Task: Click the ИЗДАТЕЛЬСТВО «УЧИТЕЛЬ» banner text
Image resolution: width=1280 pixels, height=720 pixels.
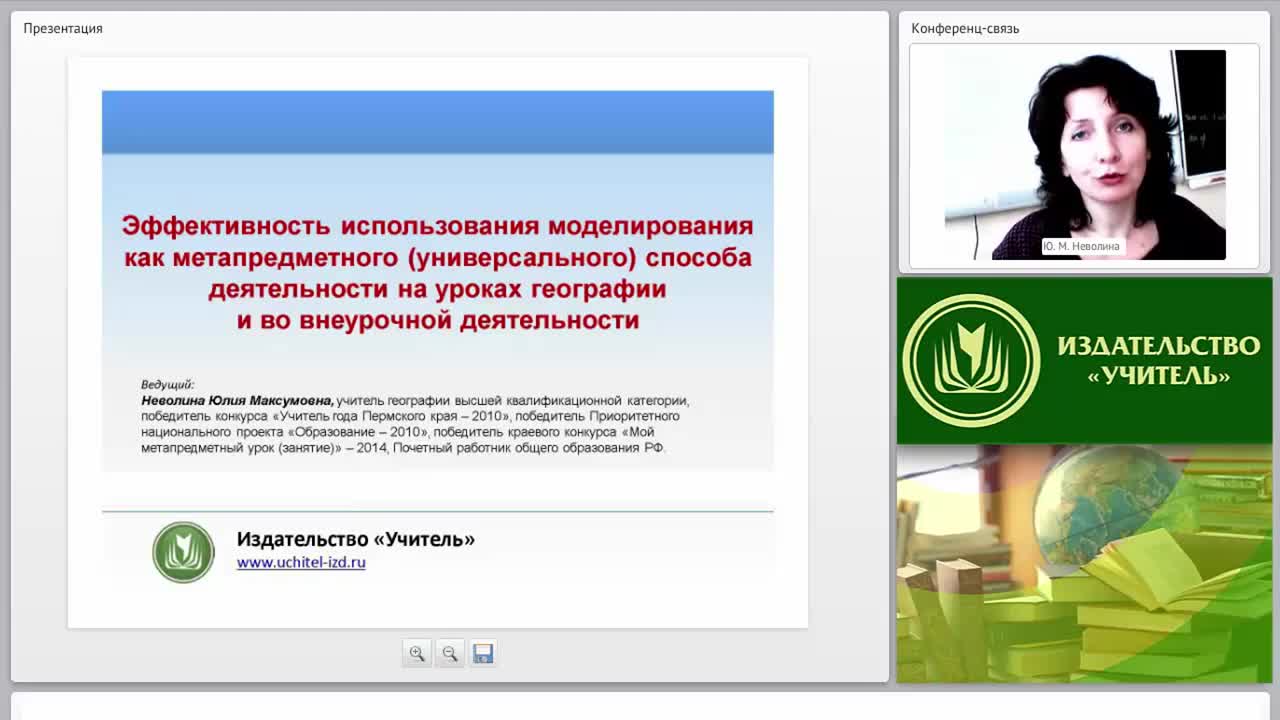Action: (1158, 360)
